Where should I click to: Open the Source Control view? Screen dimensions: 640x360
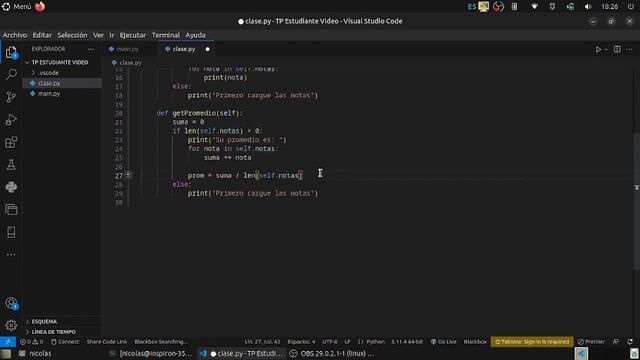pos(11,97)
